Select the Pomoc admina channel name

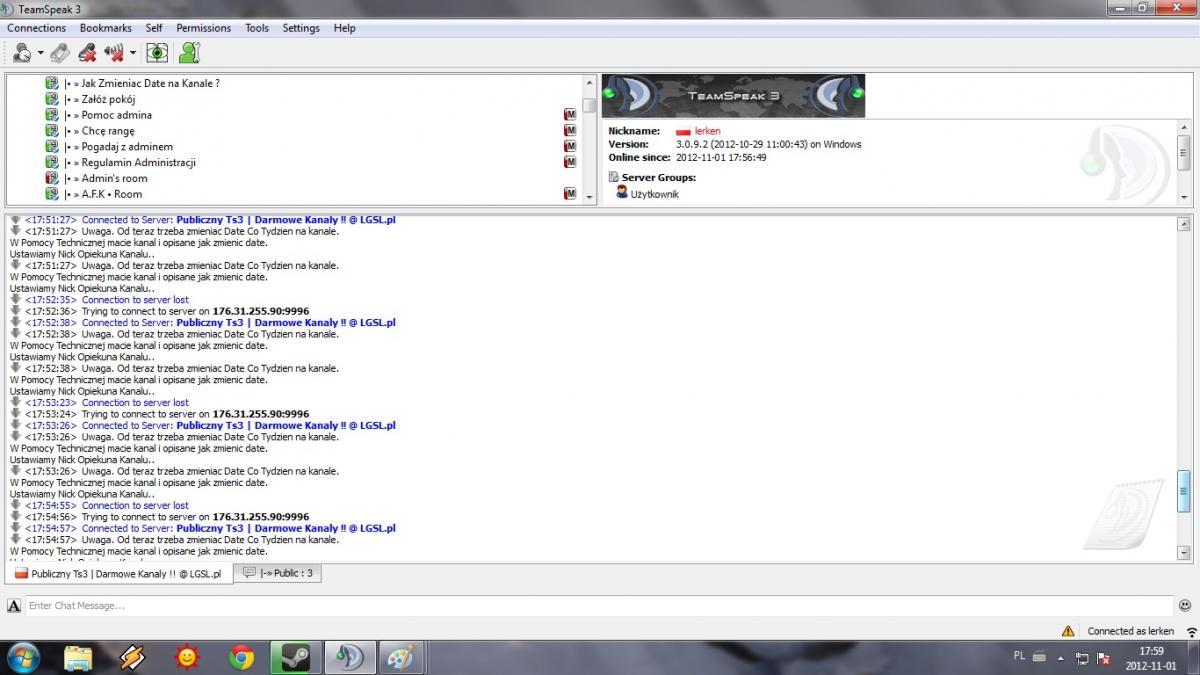(117, 115)
